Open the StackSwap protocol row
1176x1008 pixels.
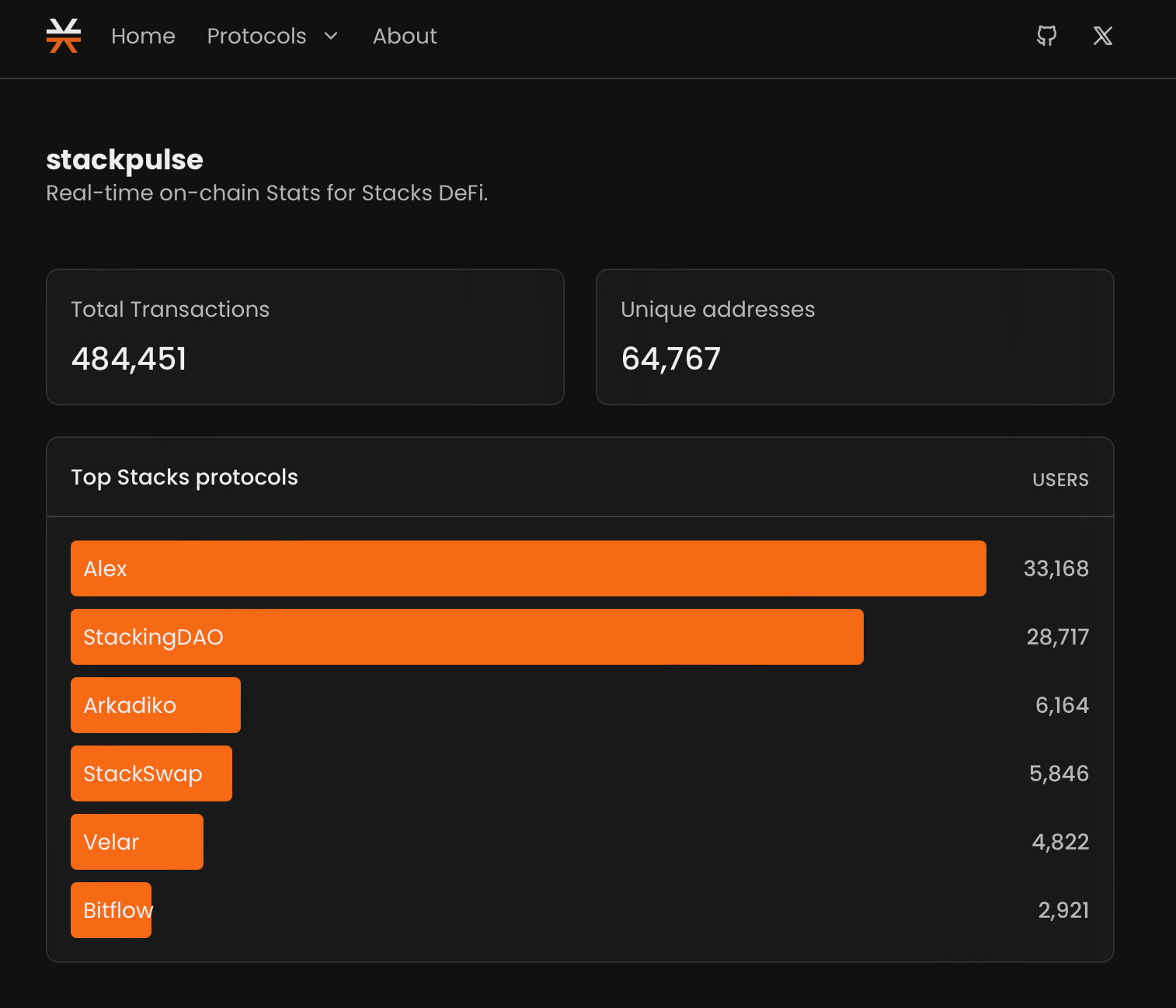(579, 773)
